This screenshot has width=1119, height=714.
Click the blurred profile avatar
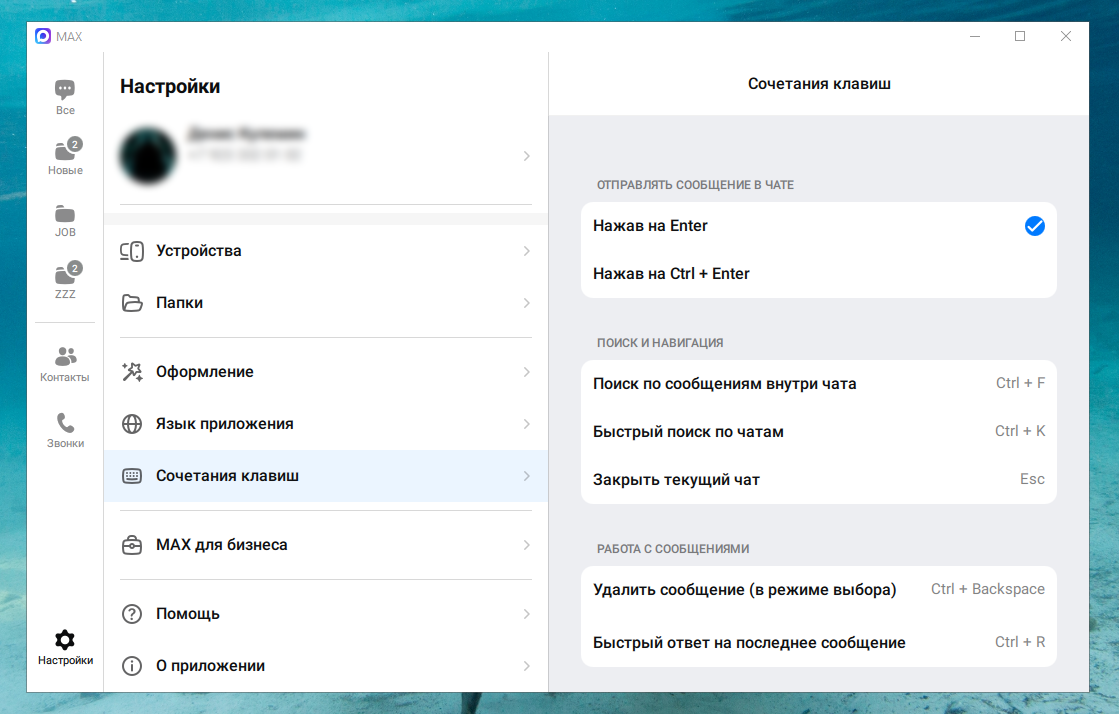148,156
